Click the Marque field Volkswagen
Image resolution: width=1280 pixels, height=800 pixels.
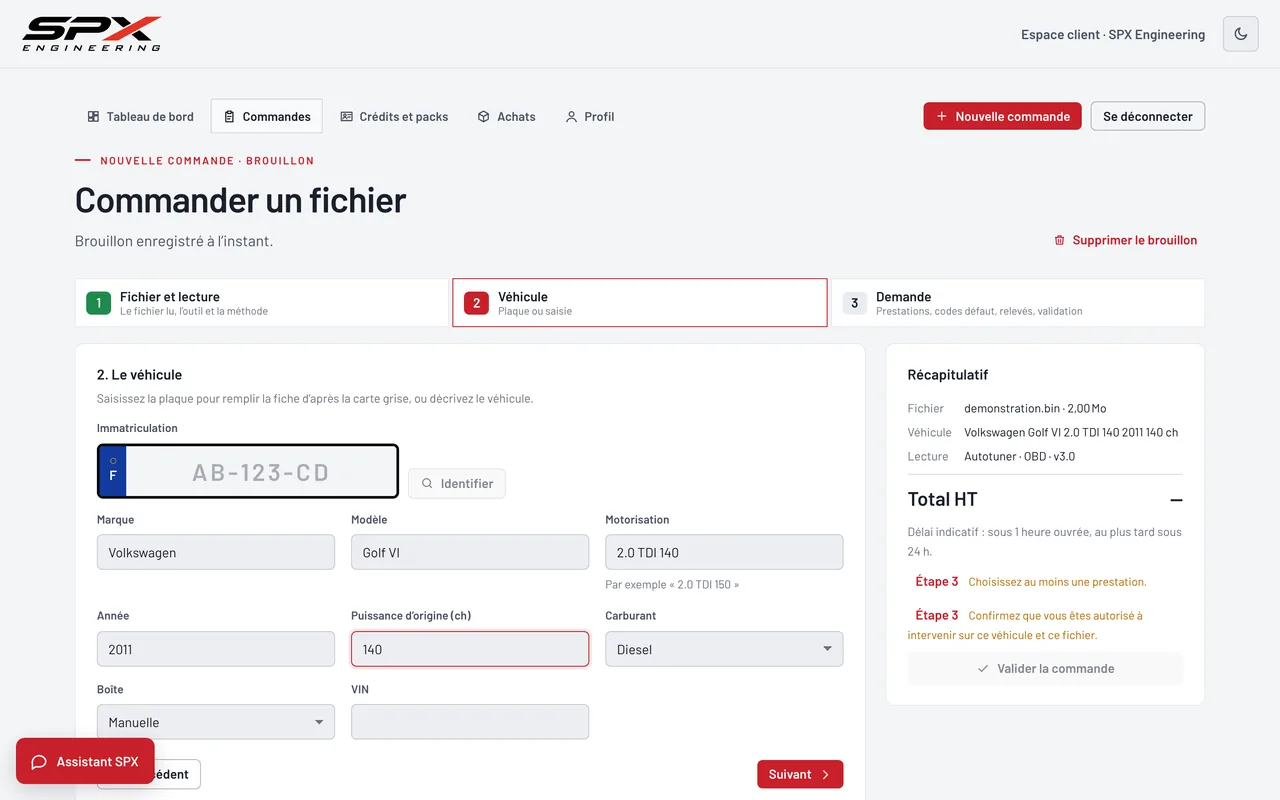click(216, 552)
